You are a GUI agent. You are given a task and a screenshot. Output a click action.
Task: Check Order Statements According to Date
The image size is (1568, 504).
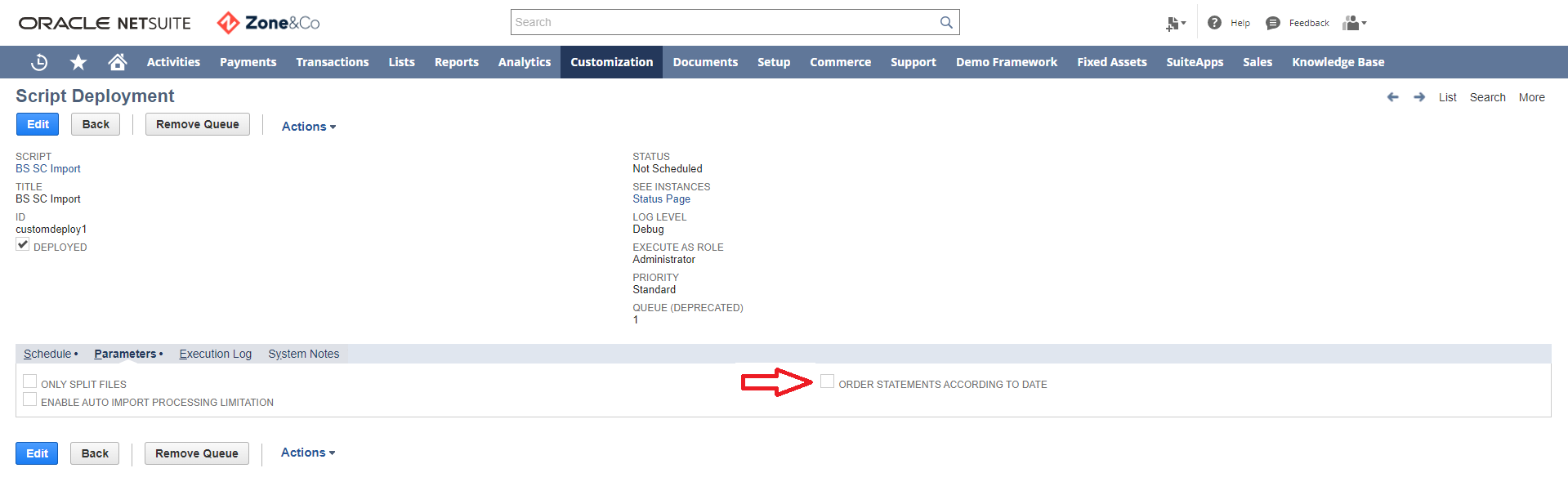[x=828, y=381]
